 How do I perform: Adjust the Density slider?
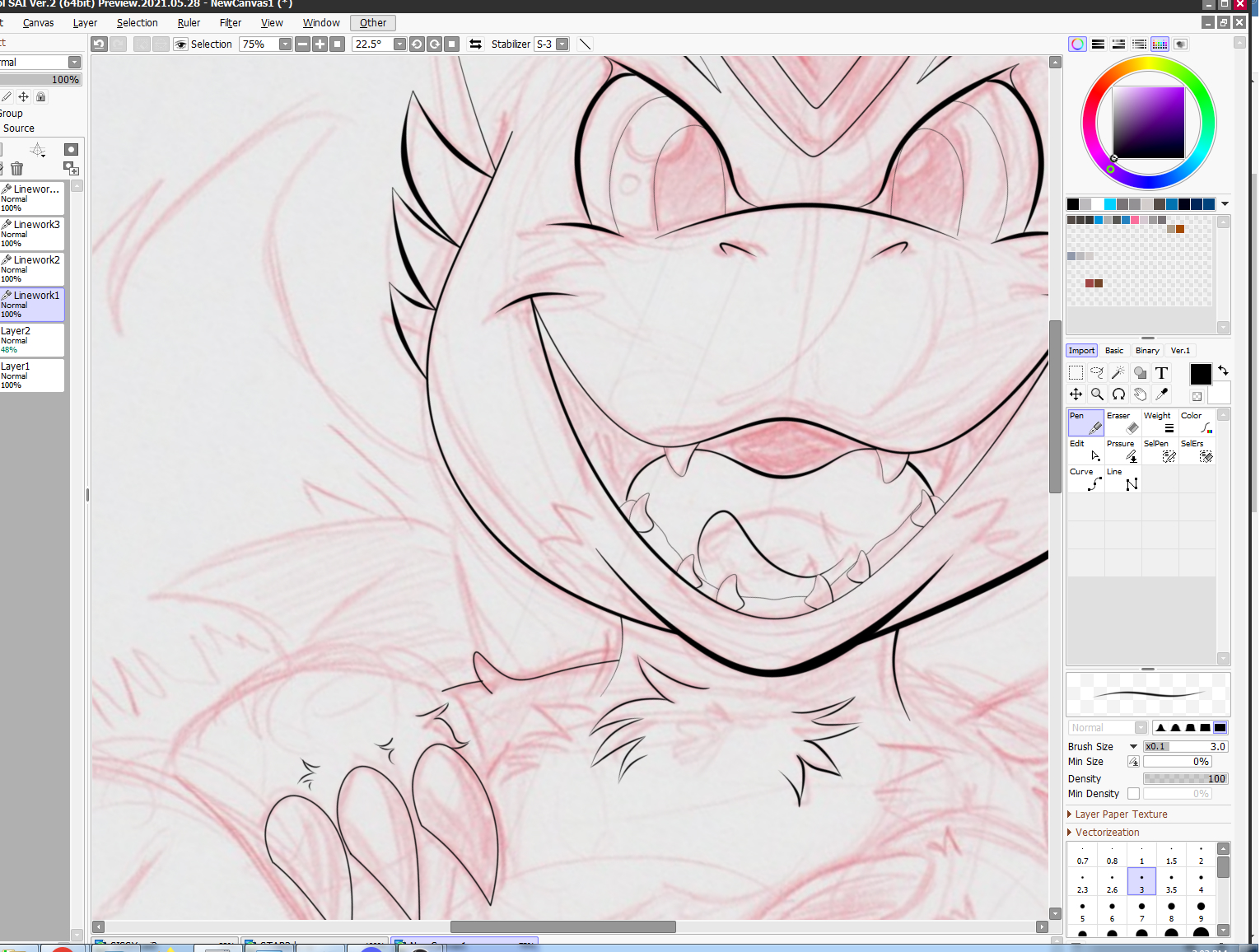coord(1186,779)
